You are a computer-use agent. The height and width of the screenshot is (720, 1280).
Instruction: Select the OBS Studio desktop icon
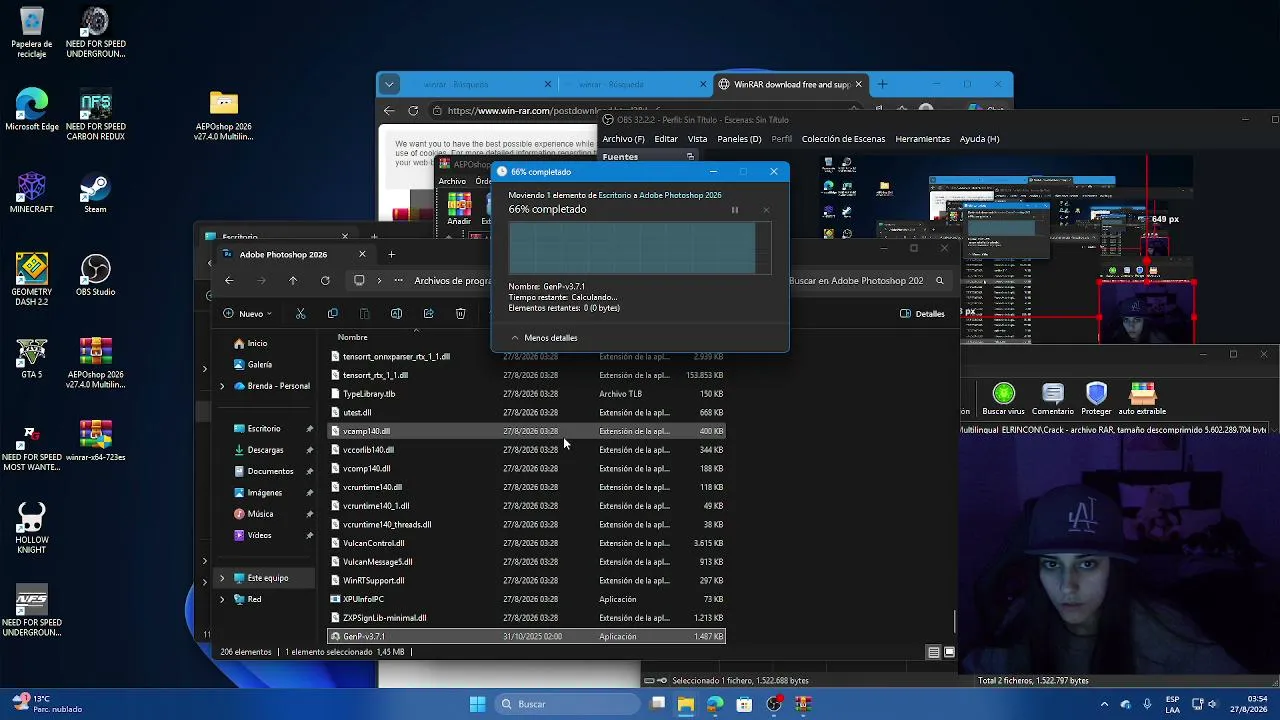tap(95, 276)
